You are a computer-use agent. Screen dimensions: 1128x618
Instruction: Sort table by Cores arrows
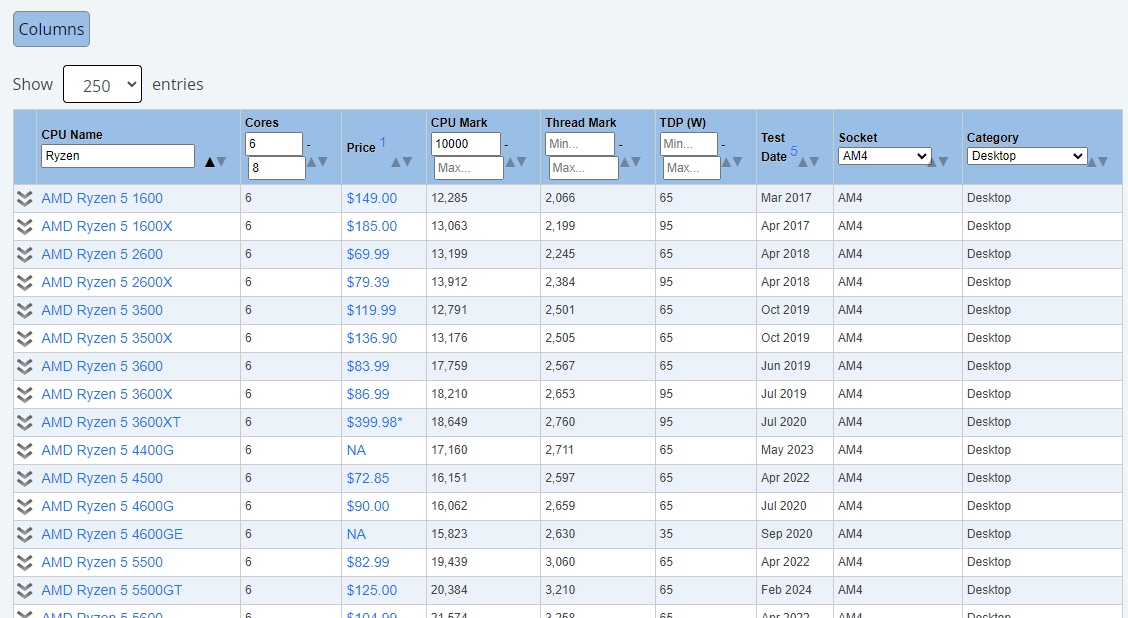pos(317,162)
